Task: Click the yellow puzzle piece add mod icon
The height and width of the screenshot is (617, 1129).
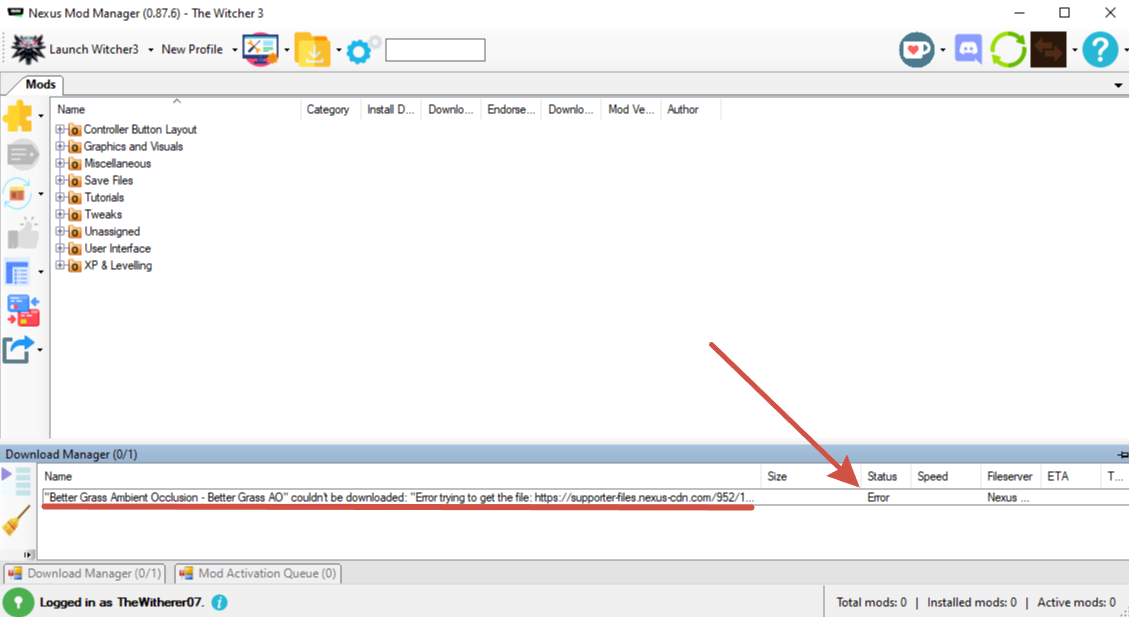Action: [x=18, y=116]
